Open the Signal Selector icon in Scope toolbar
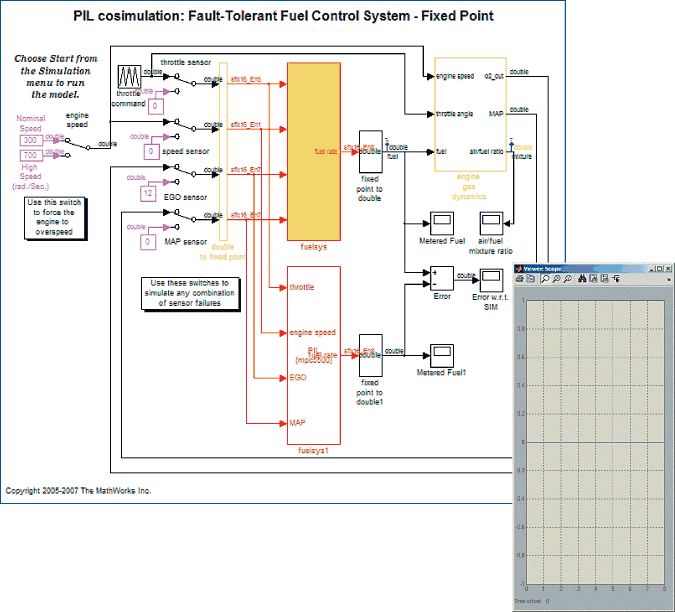 click(x=616, y=279)
